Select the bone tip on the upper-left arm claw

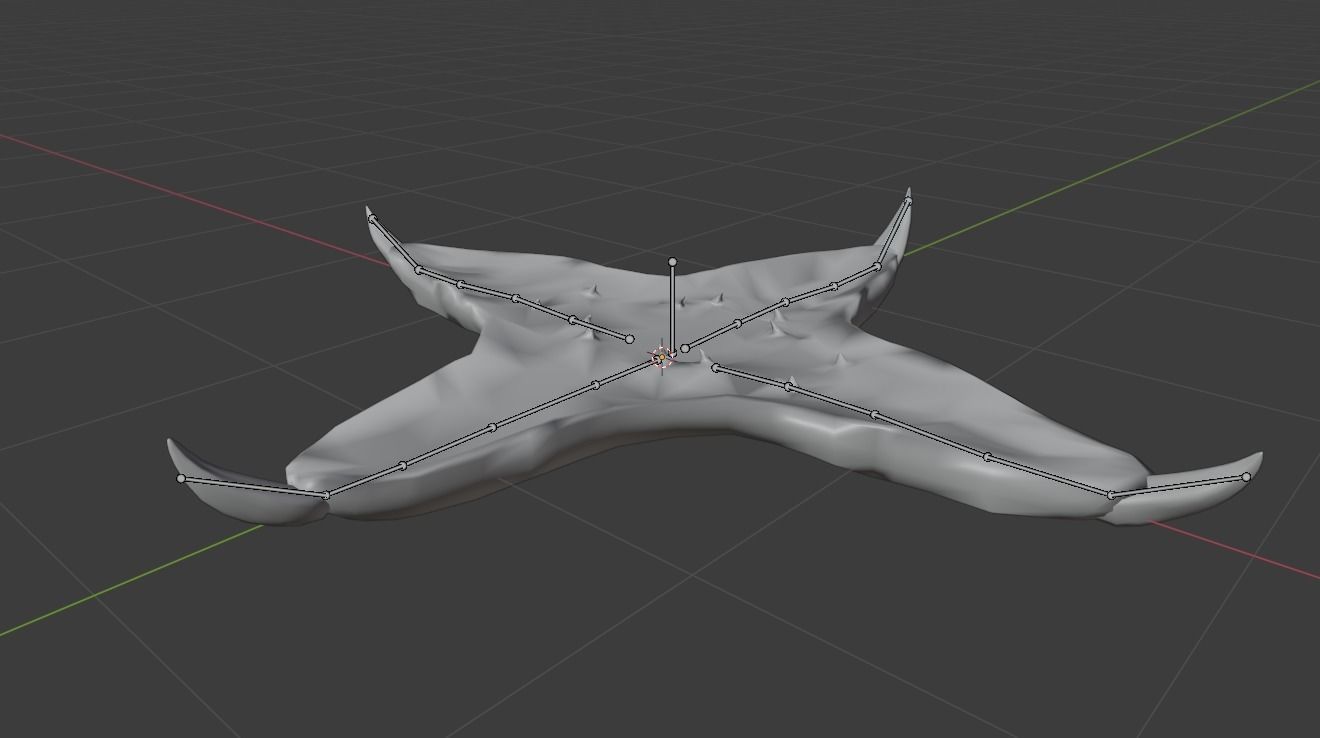(371, 219)
